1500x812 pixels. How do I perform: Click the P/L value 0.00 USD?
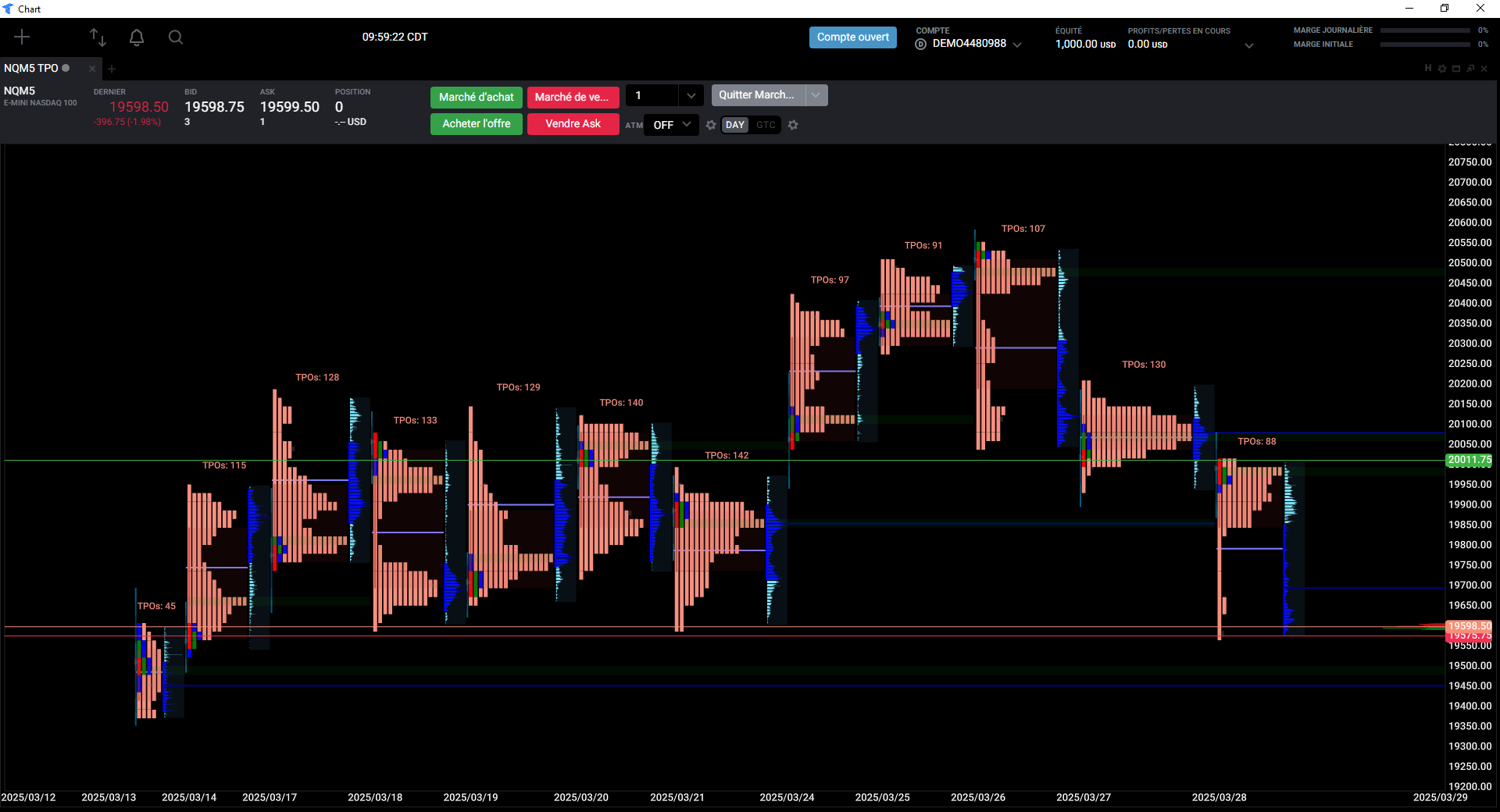point(1148,45)
